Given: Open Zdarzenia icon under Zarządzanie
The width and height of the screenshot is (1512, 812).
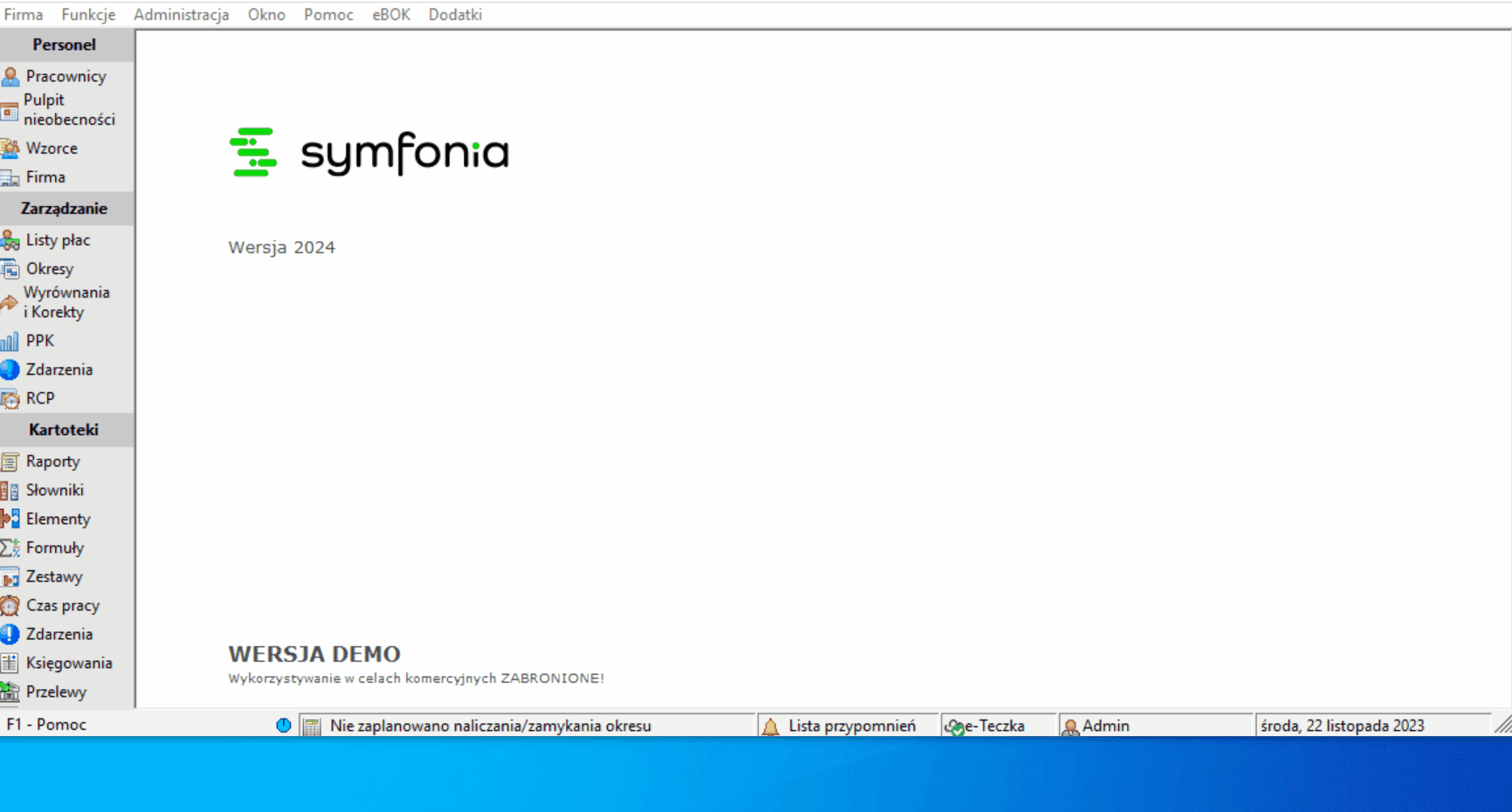Looking at the screenshot, I should pyautogui.click(x=10, y=370).
